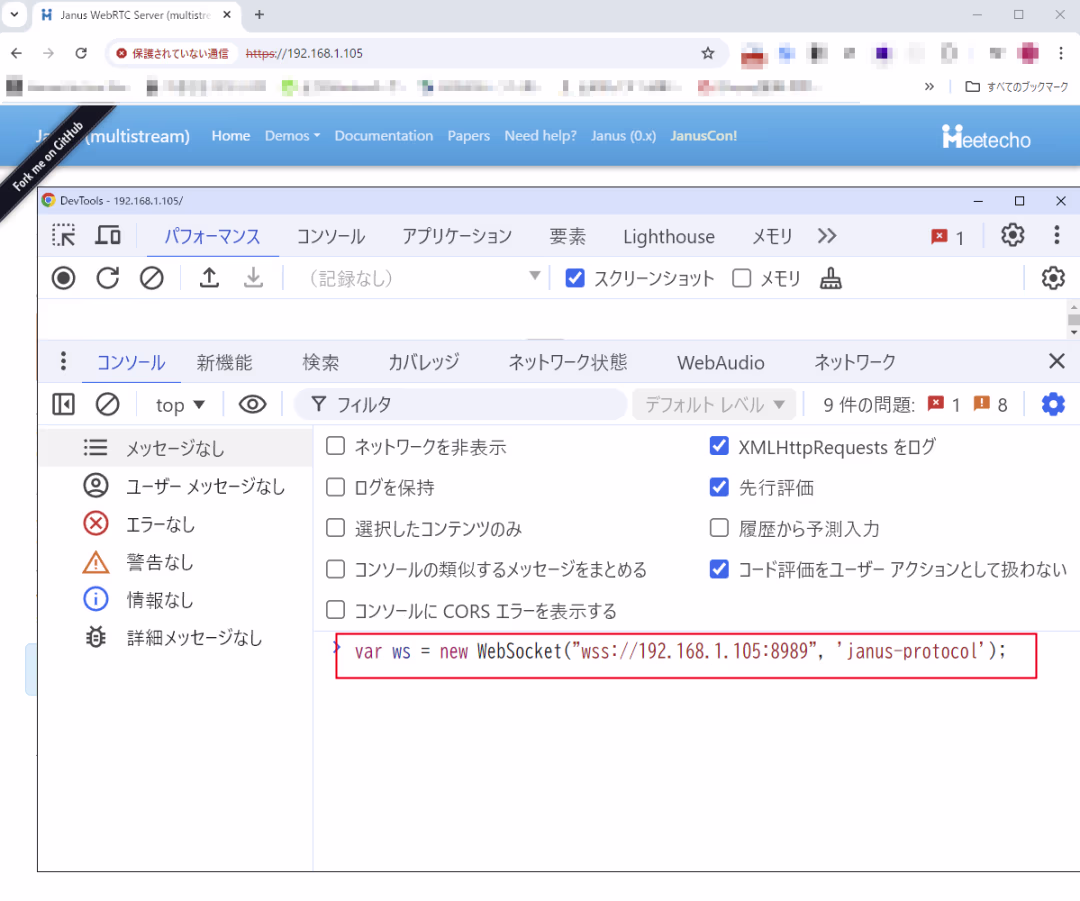Switch to the top コンソール tab
Screen dimensions: 1080x901
[331, 236]
